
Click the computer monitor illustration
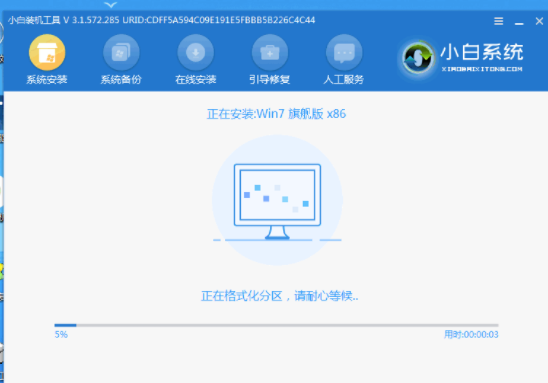click(277, 201)
